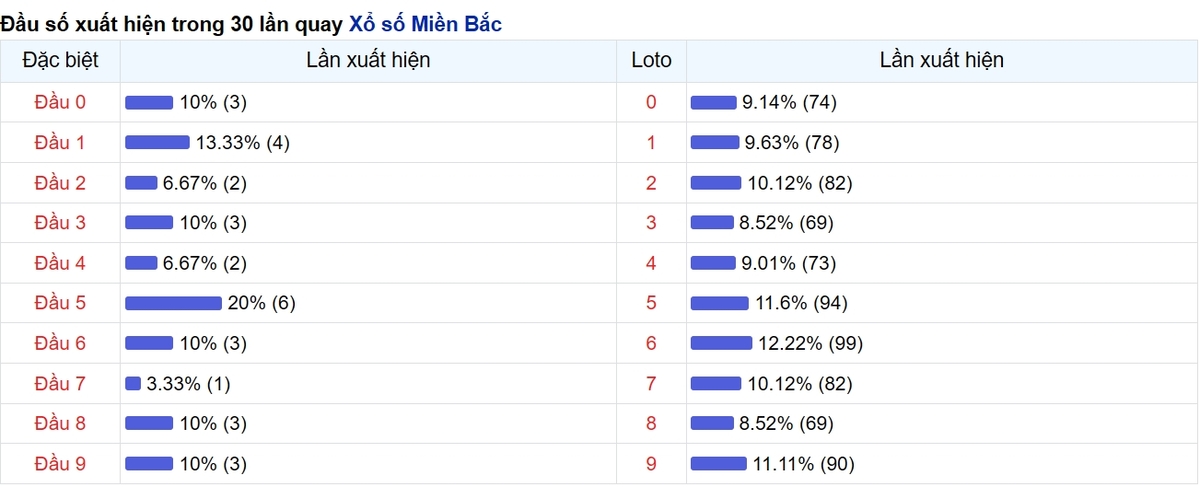Select Loto number 2 cell

pyautogui.click(x=652, y=183)
